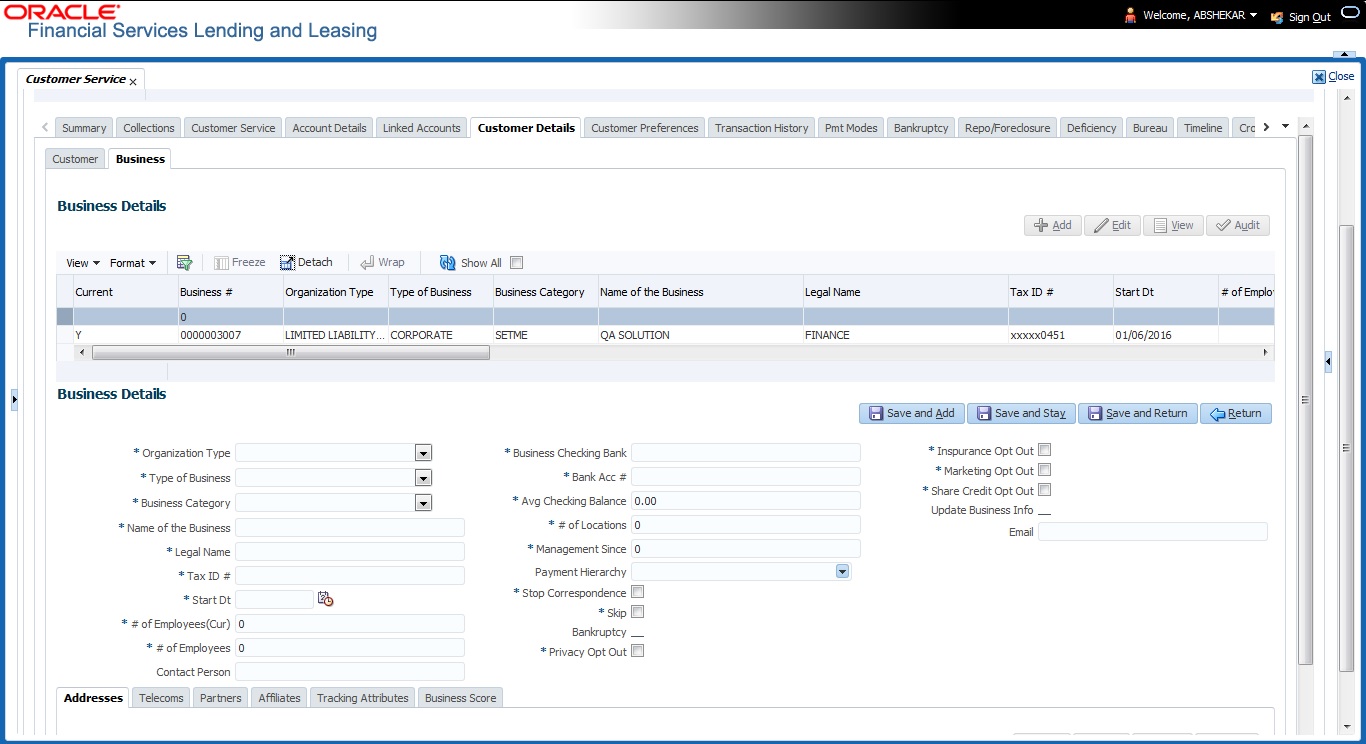
Task: Click the left tab-scroll arrow before Summary
Action: click(46, 127)
